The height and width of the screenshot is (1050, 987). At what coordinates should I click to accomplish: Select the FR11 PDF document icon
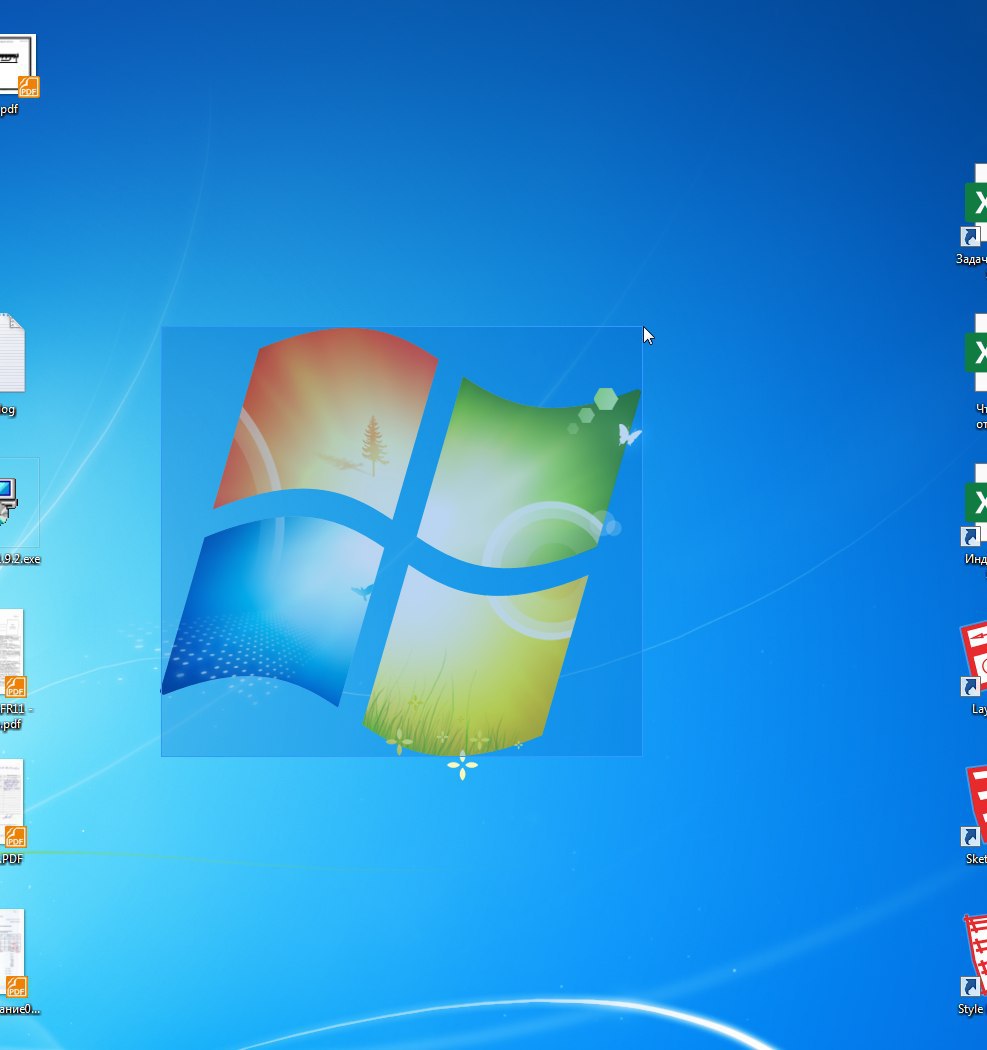[x=13, y=654]
